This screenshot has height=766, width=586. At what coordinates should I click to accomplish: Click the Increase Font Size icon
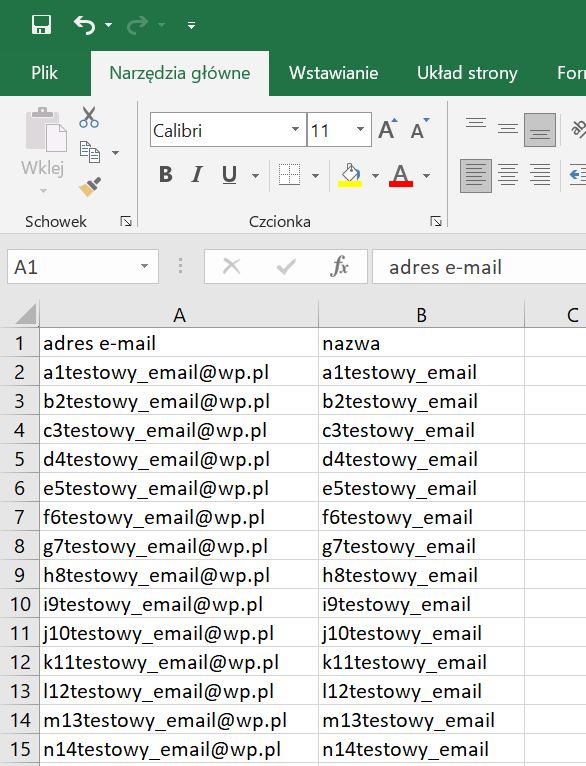click(388, 129)
